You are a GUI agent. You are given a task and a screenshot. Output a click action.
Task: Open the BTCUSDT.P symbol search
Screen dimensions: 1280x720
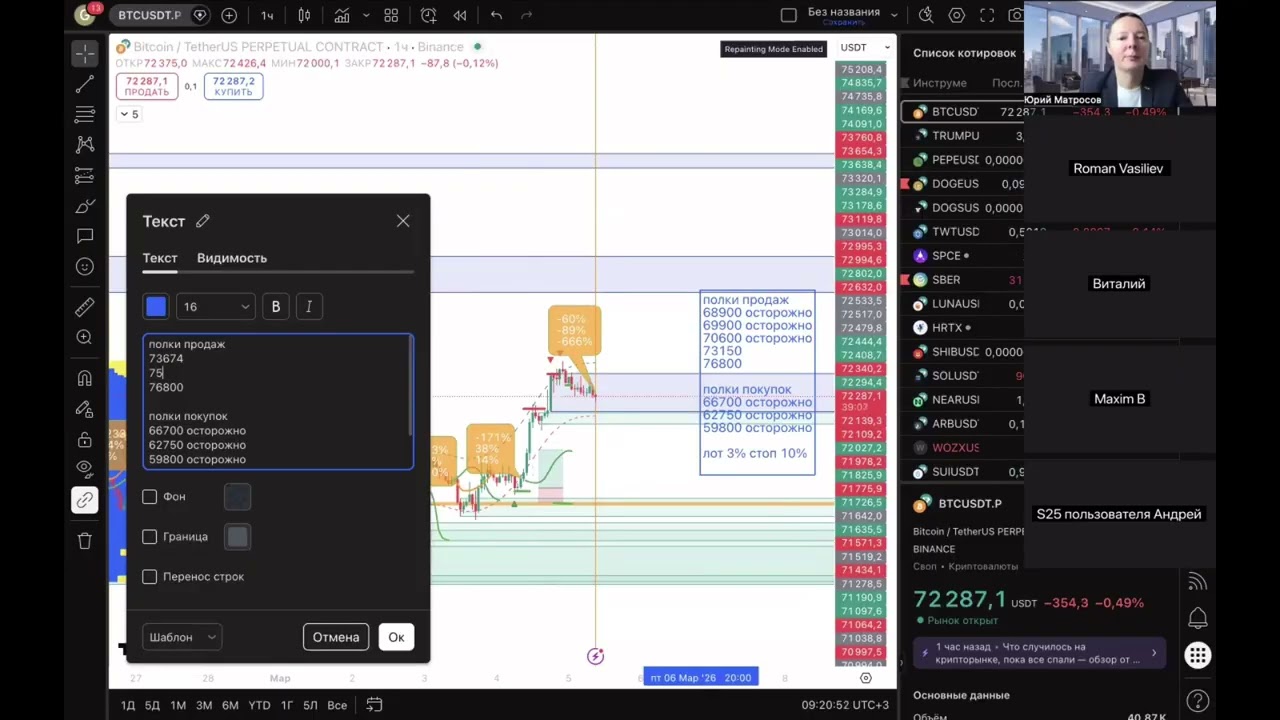148,15
